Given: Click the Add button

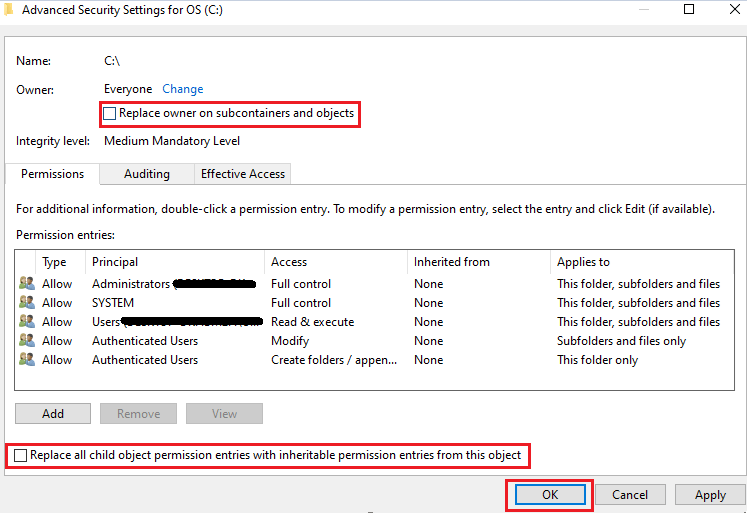Looking at the screenshot, I should pos(53,413).
